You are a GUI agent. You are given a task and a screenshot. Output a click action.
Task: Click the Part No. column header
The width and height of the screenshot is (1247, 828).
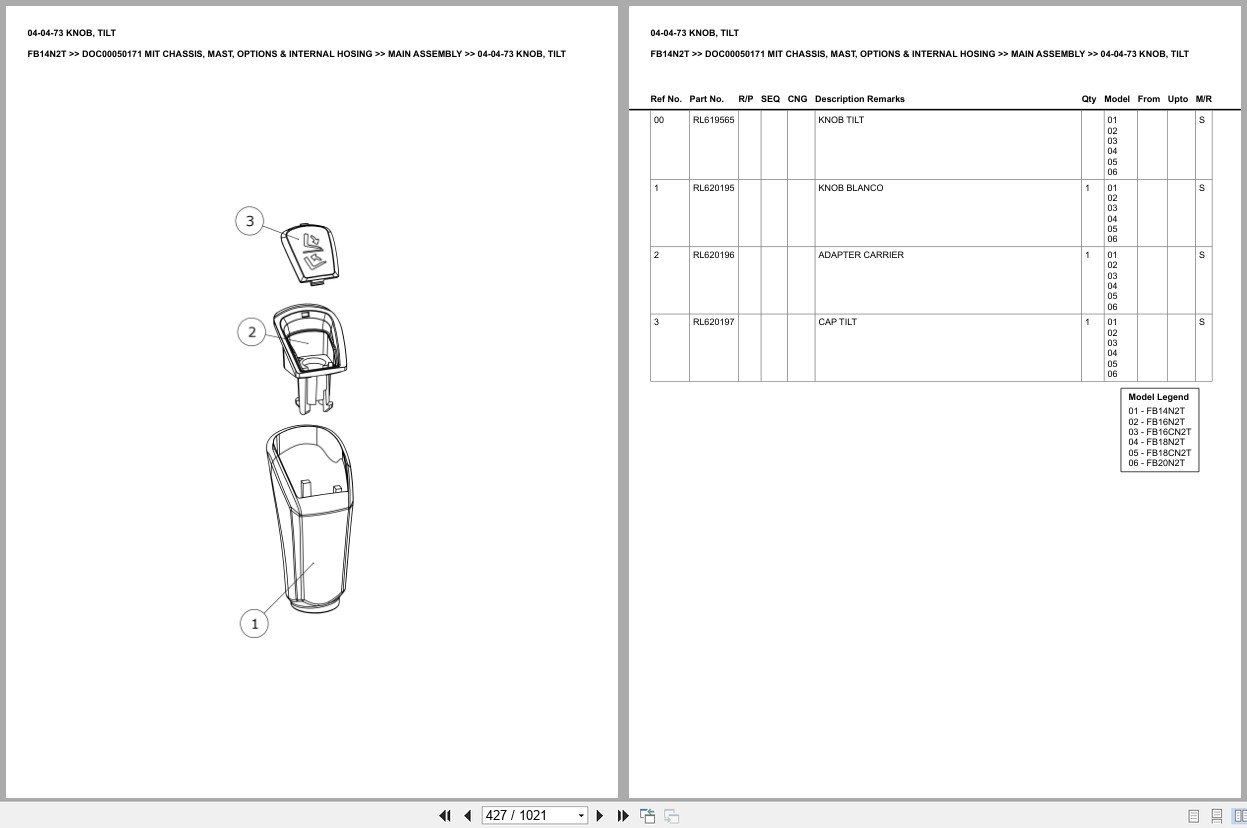tap(706, 99)
